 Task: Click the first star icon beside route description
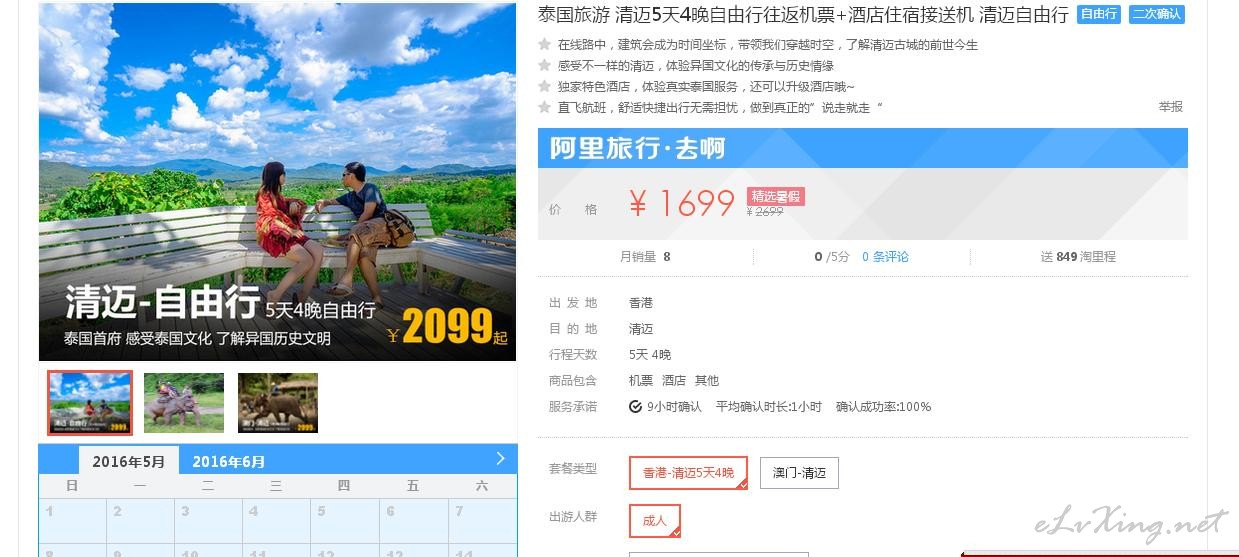(x=545, y=44)
